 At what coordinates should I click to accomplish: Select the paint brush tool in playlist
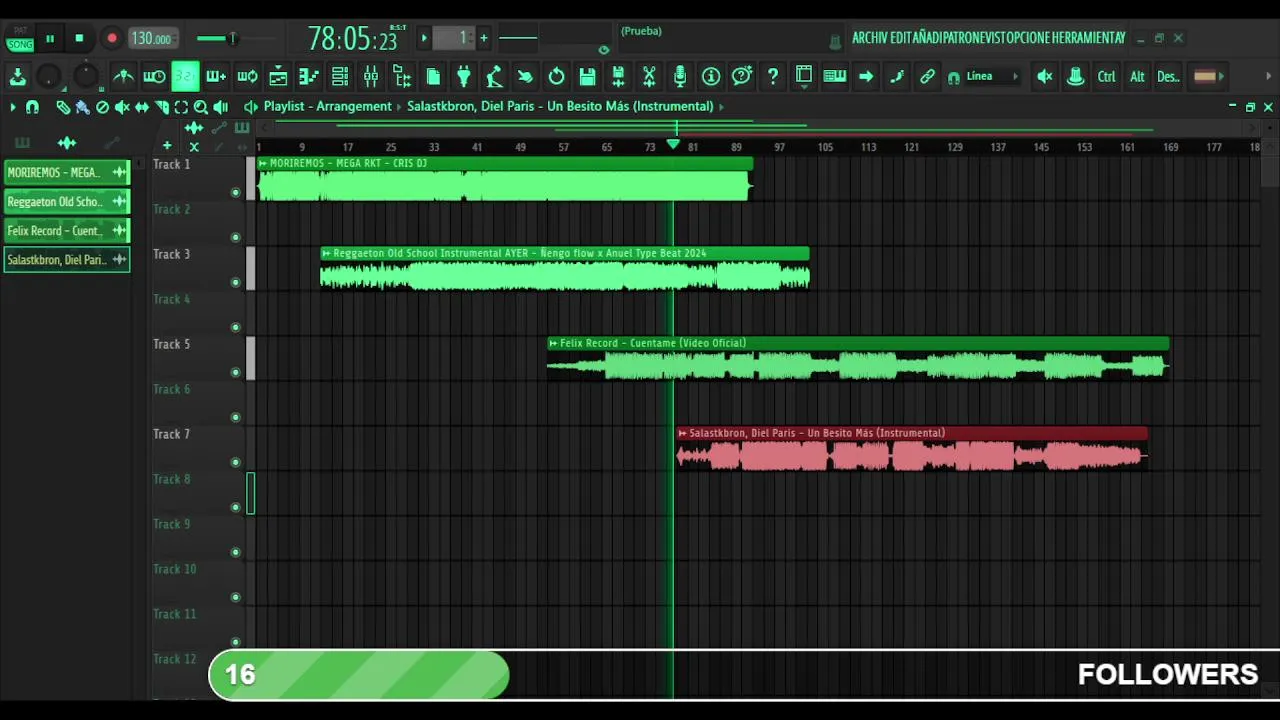82,107
